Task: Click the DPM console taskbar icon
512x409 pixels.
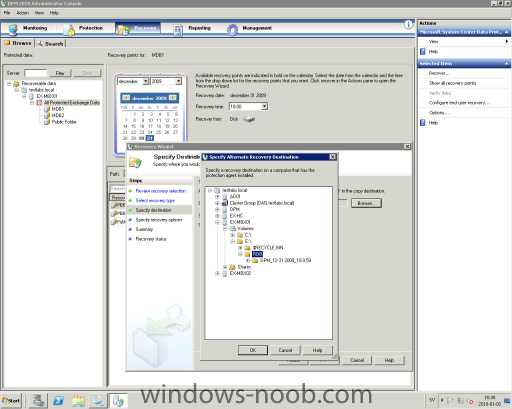Action: pos(118,400)
